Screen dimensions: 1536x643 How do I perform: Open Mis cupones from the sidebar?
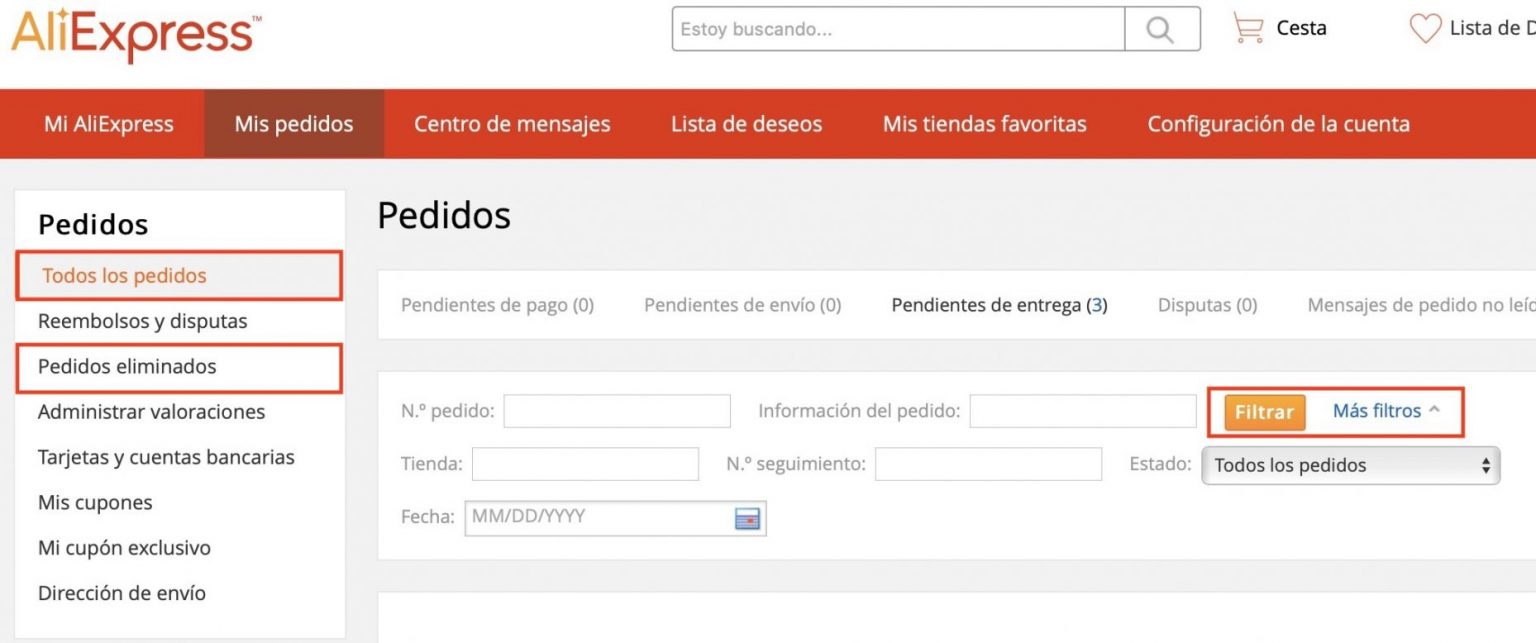(x=93, y=502)
